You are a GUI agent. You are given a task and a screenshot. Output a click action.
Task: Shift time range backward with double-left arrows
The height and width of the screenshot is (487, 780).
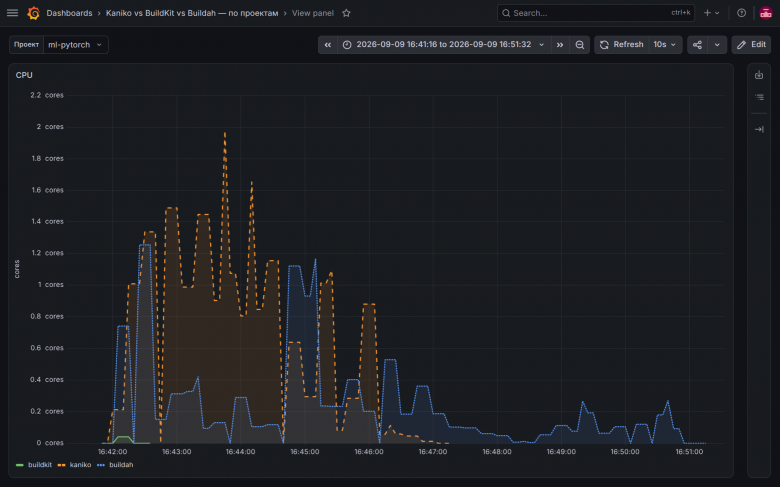pyautogui.click(x=327, y=45)
